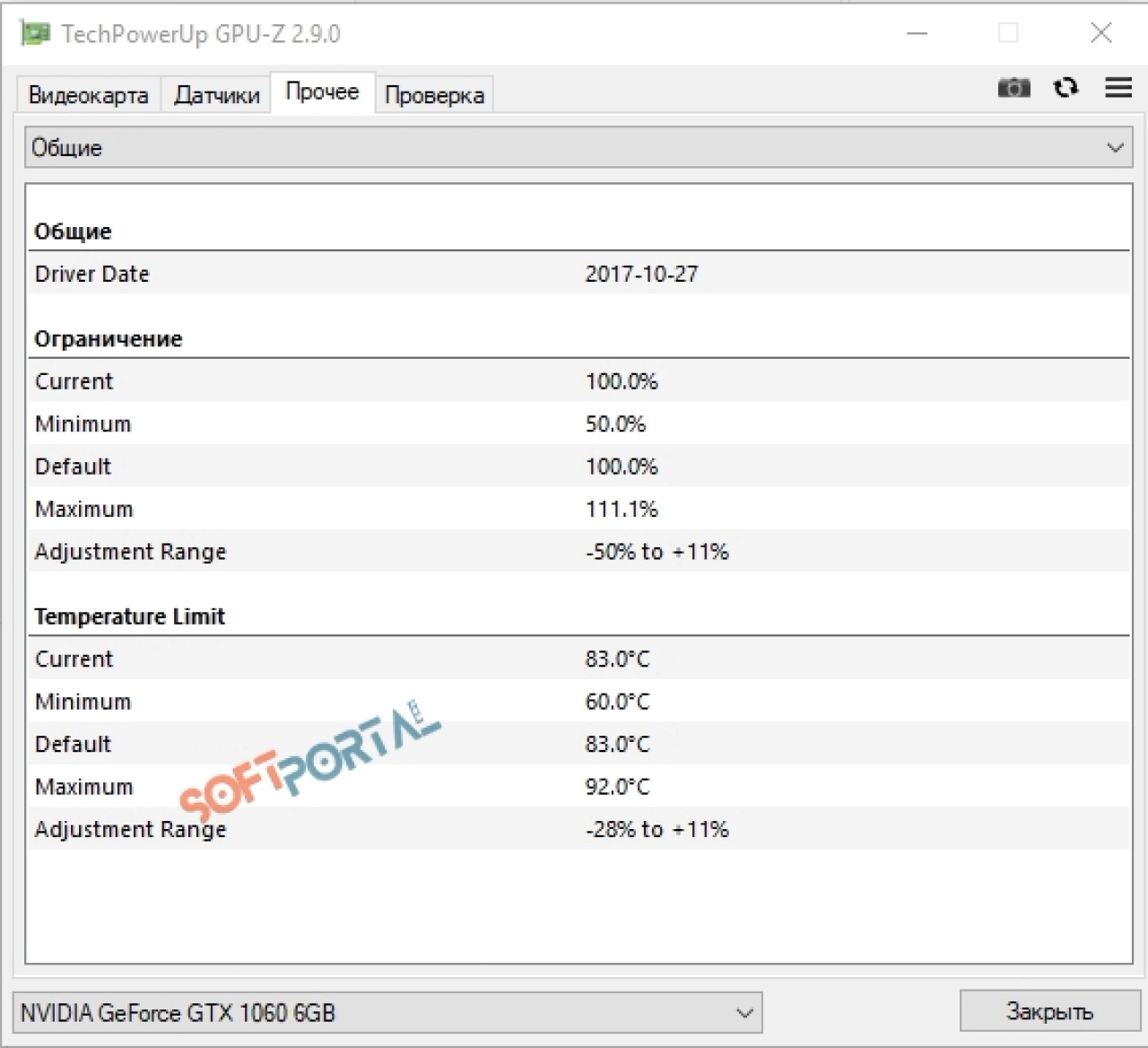The width and height of the screenshot is (1148, 1048).
Task: Open the hamburger menu icon
Action: 1118,88
